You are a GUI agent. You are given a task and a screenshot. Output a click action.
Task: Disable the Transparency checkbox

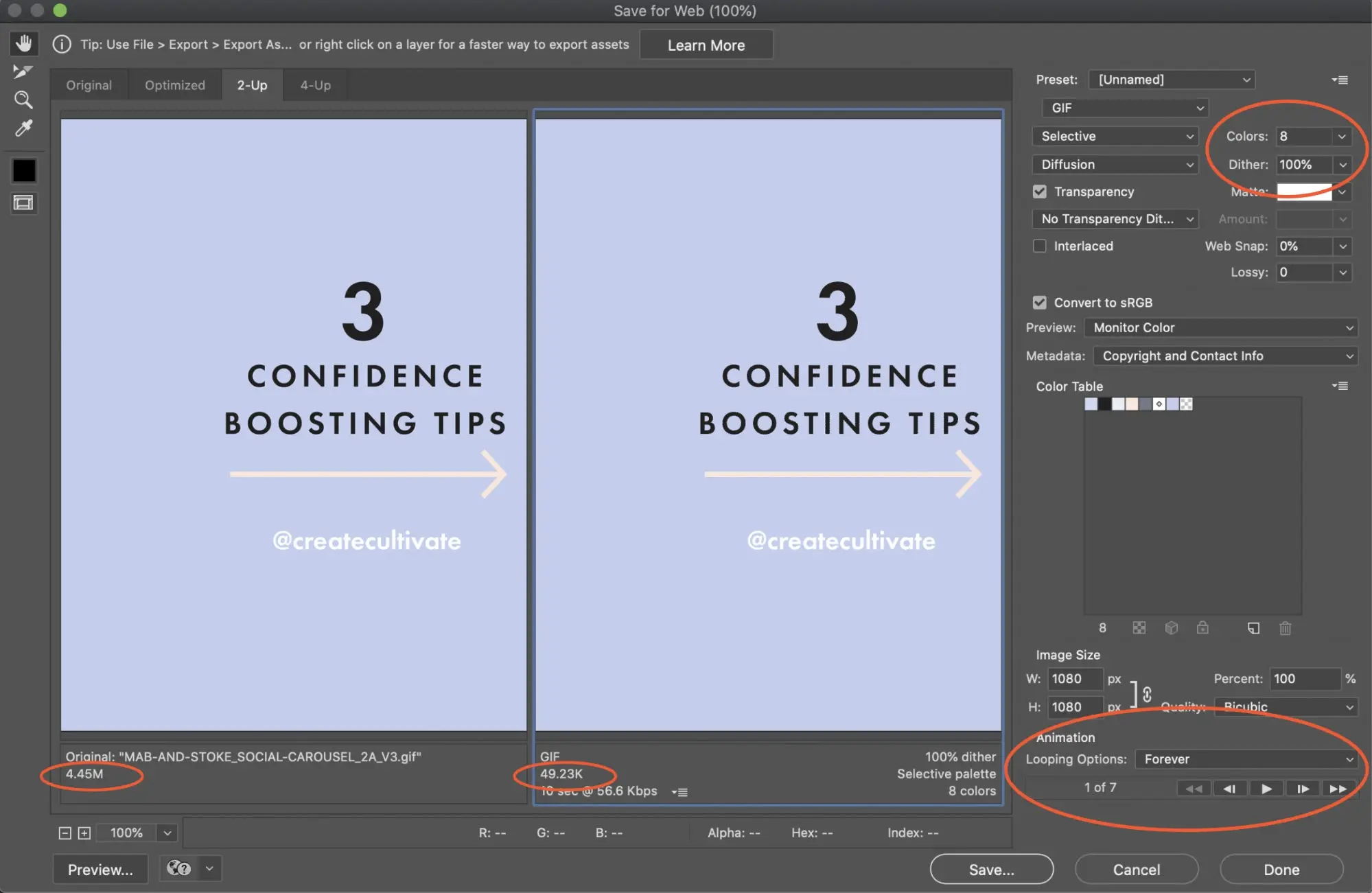(1039, 192)
